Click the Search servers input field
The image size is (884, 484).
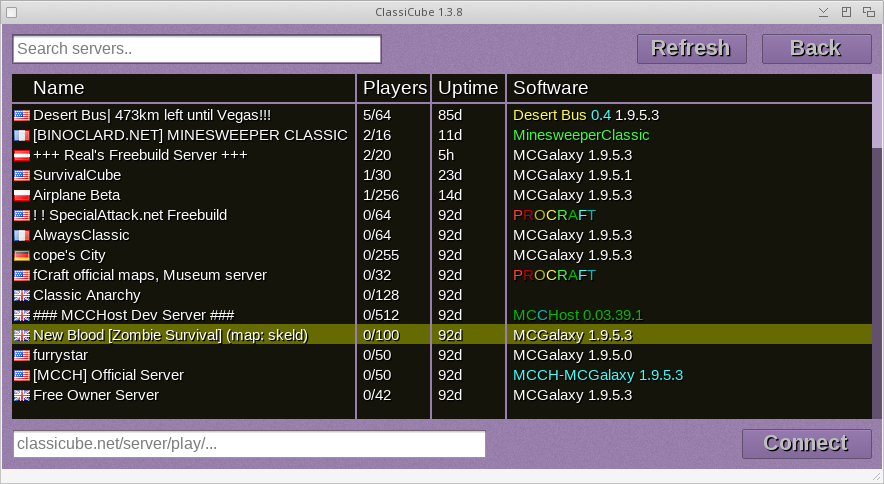click(197, 49)
